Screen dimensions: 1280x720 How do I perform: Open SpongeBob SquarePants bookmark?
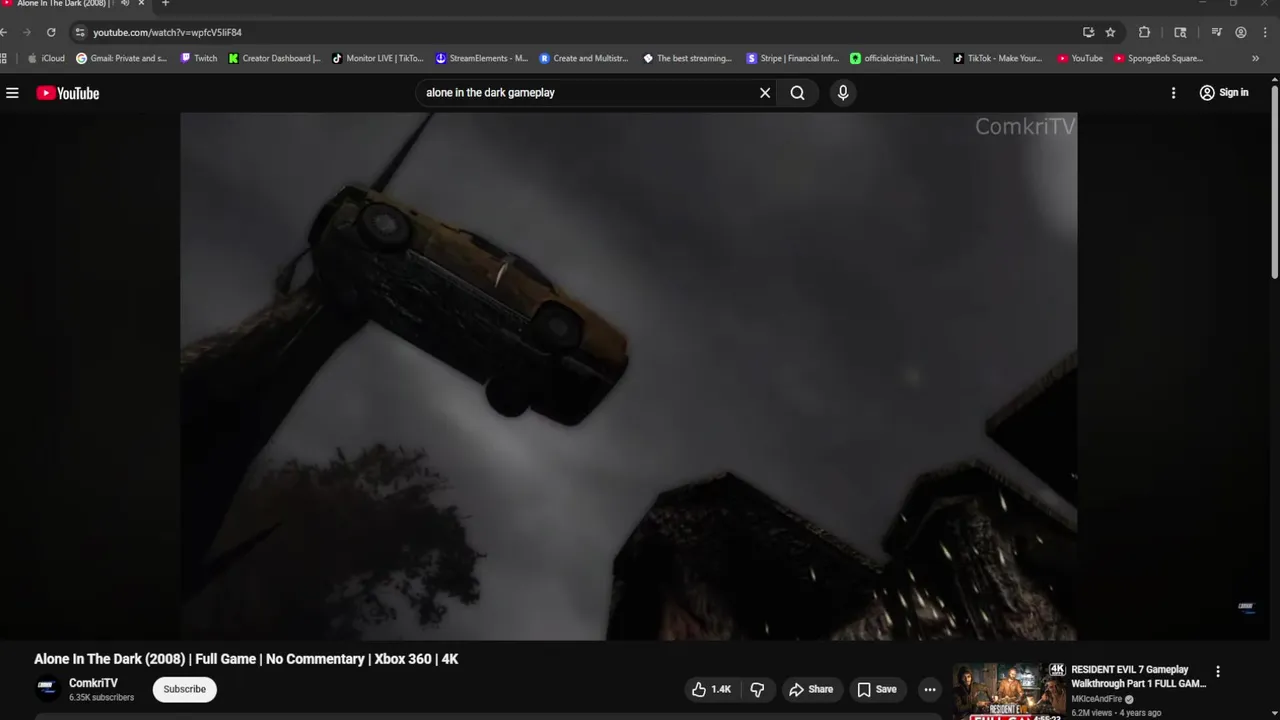tap(1158, 58)
